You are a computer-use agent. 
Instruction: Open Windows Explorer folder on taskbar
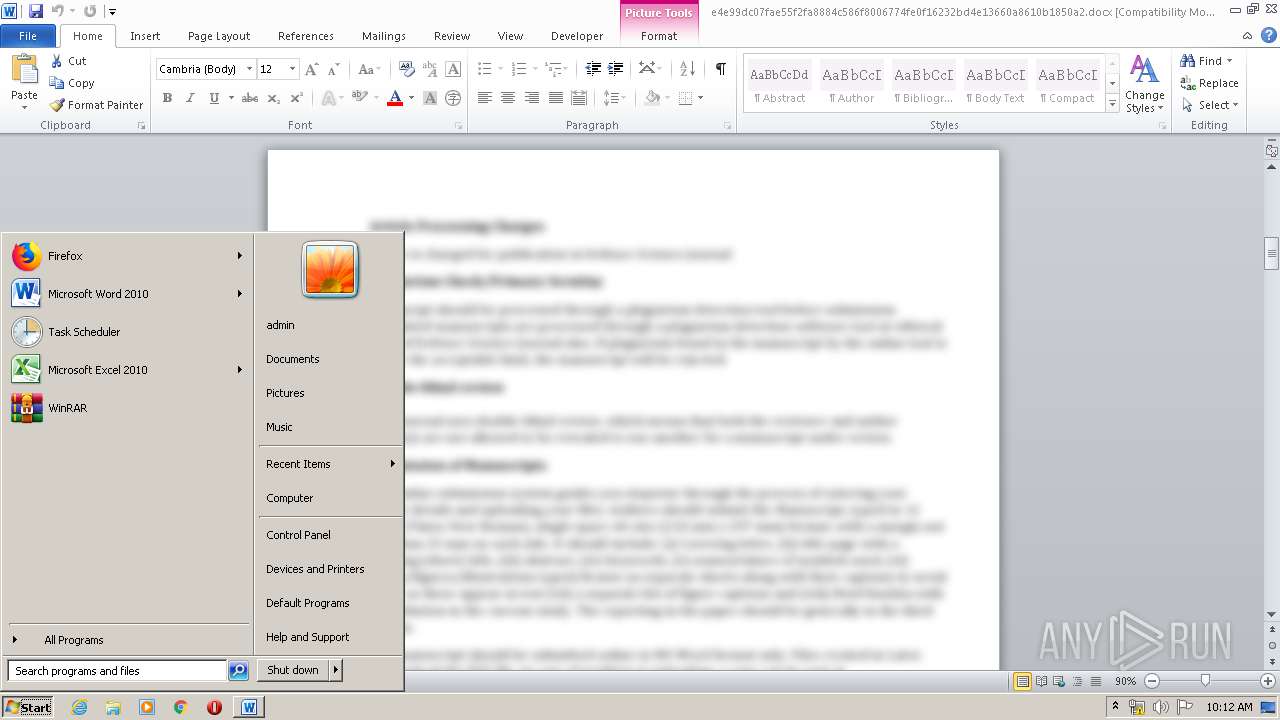coord(113,707)
